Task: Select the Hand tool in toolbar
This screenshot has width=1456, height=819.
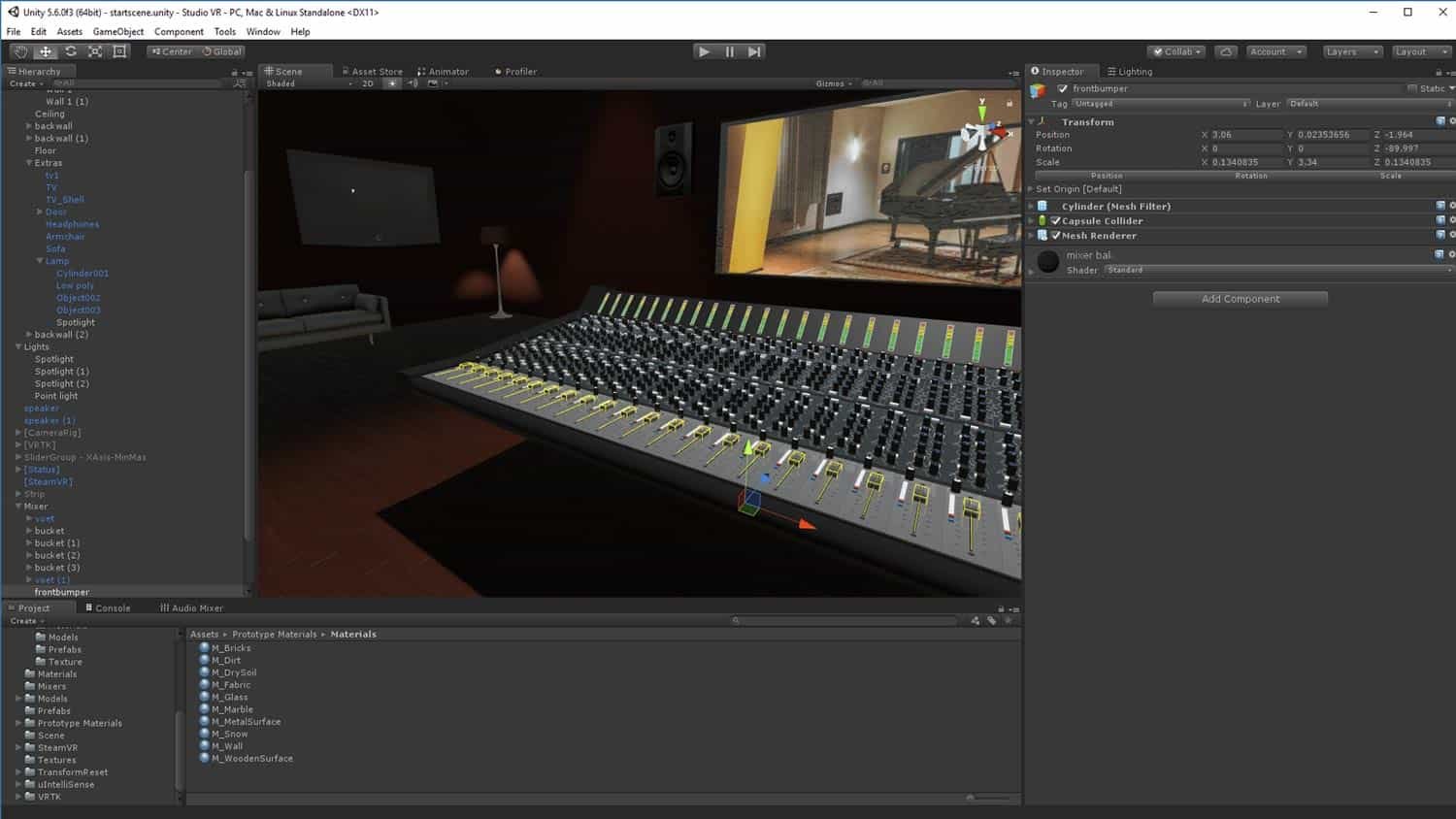Action: [20, 51]
